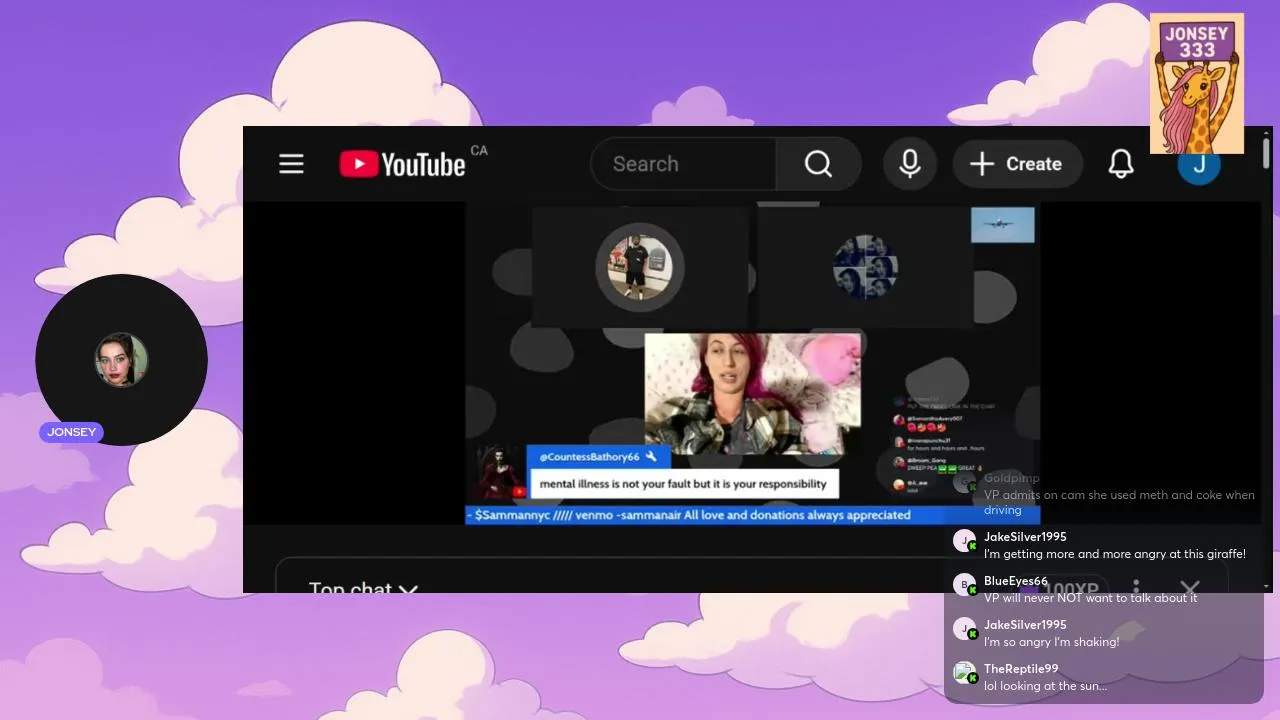Select the 'angry at this giraffe' chat message
The width and height of the screenshot is (1280, 720).
click(x=1115, y=554)
